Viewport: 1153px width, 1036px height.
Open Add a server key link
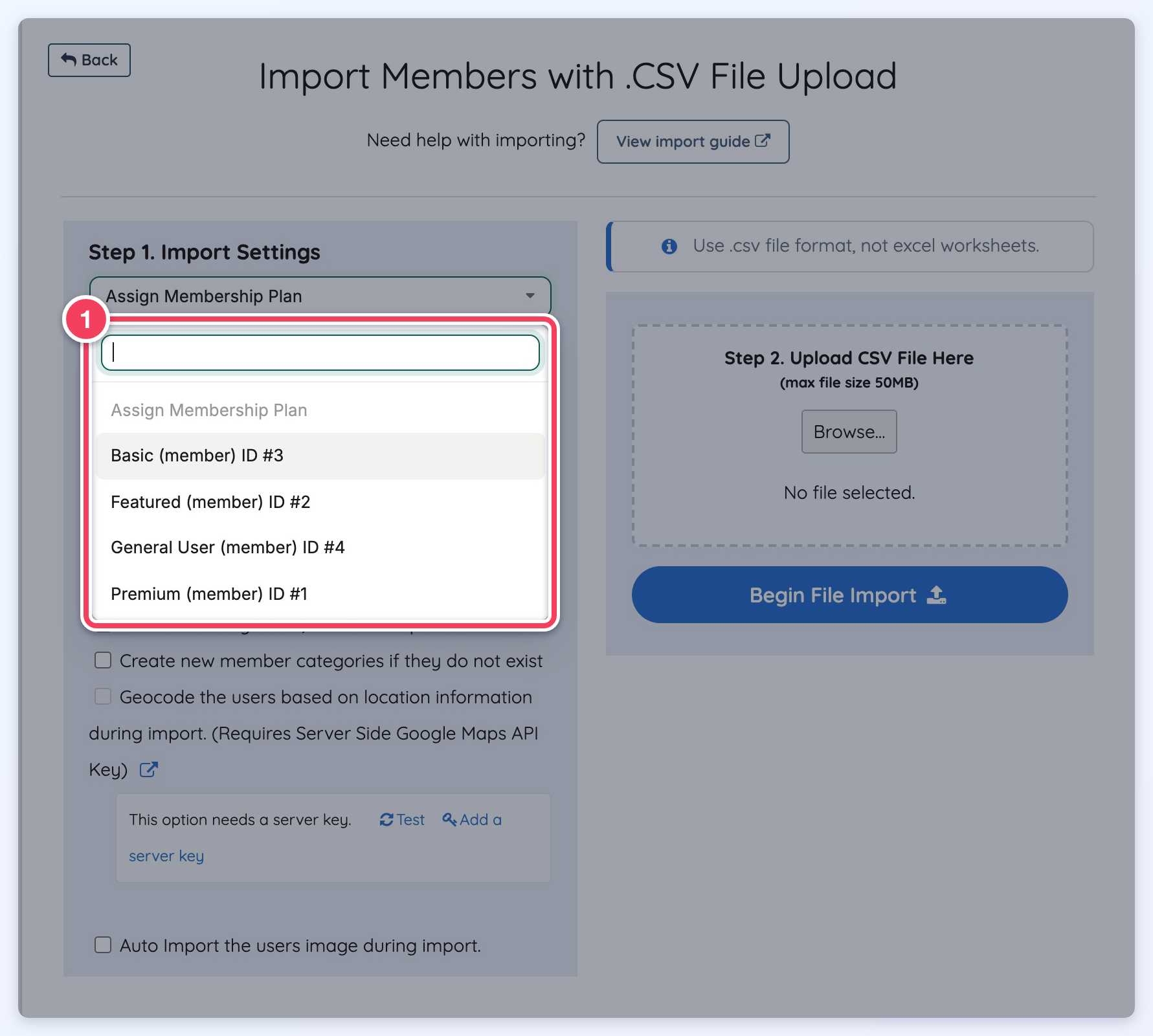(x=471, y=820)
